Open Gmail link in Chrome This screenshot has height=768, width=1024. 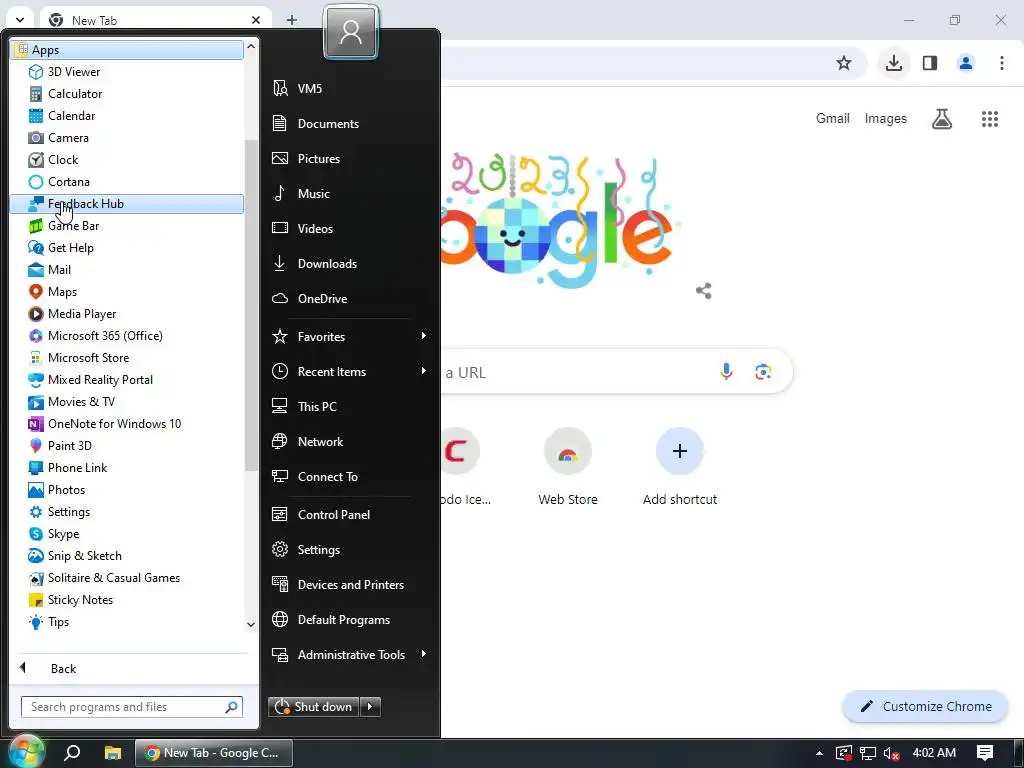(833, 118)
